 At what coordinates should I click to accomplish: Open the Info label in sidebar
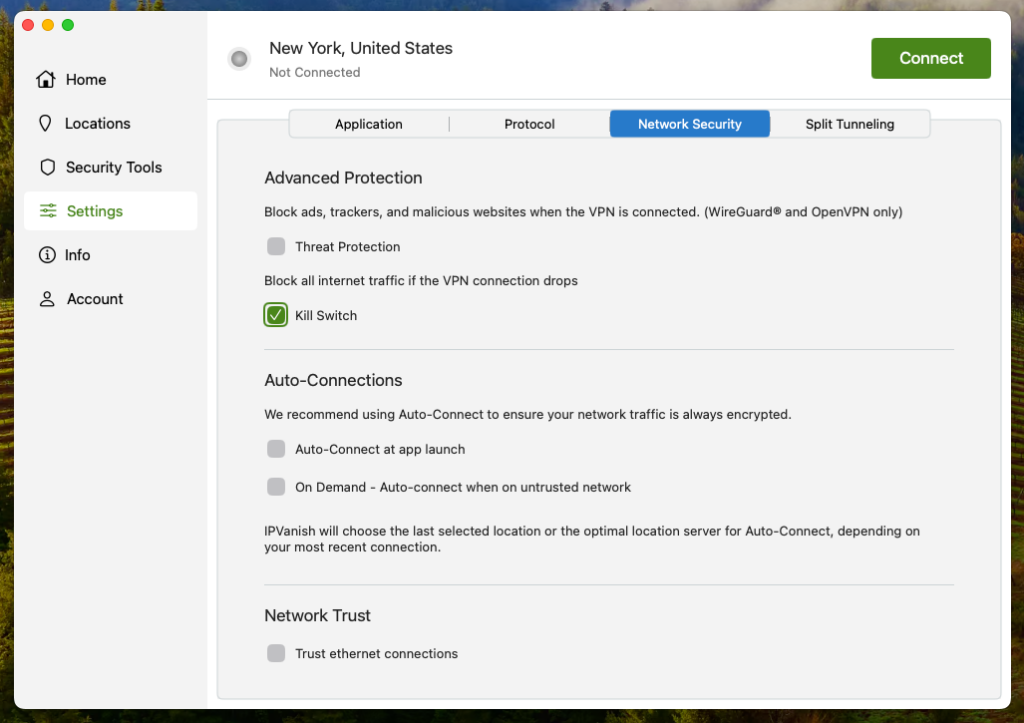pos(77,255)
